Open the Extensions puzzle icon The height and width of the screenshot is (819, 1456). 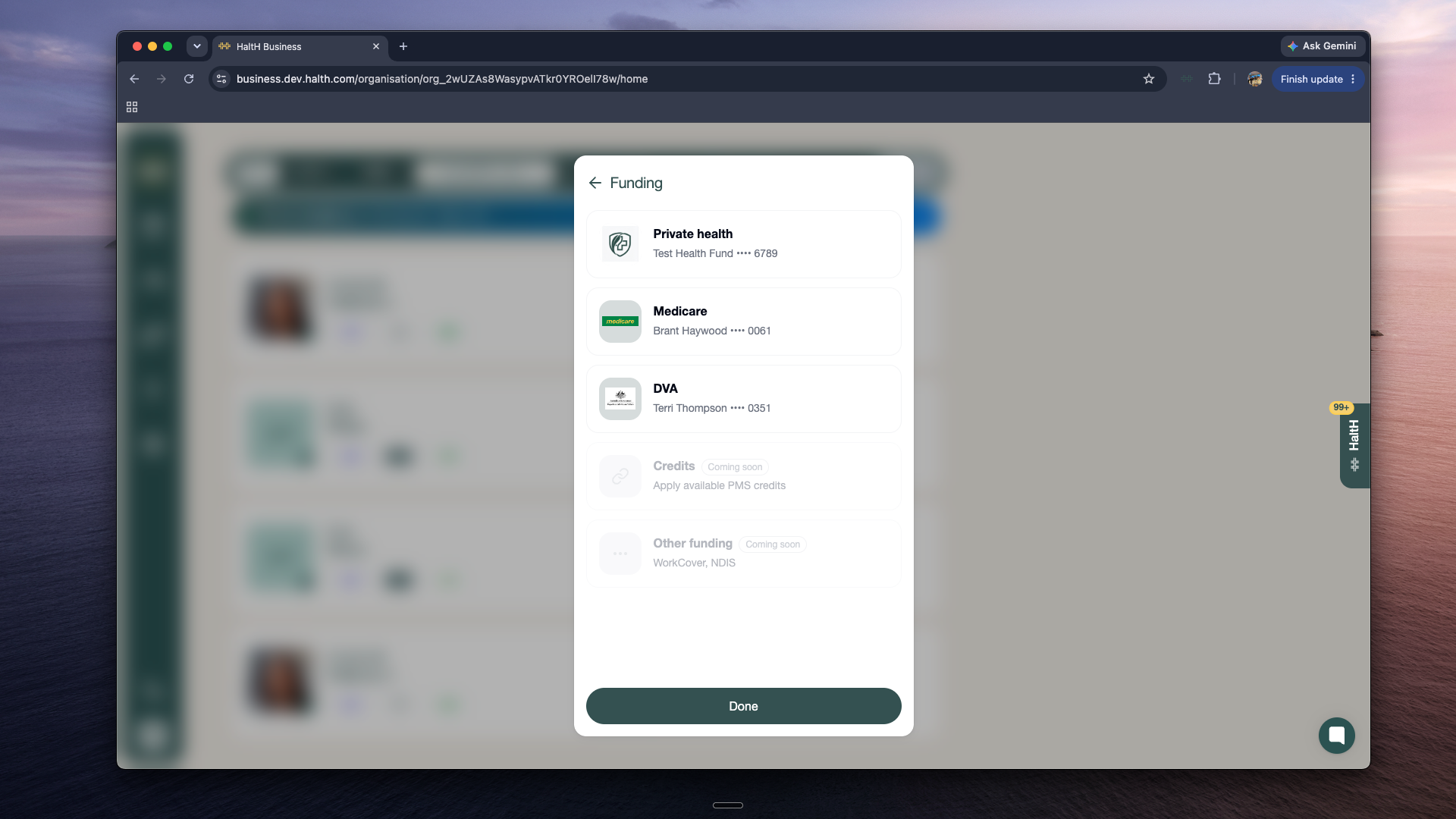[1214, 79]
